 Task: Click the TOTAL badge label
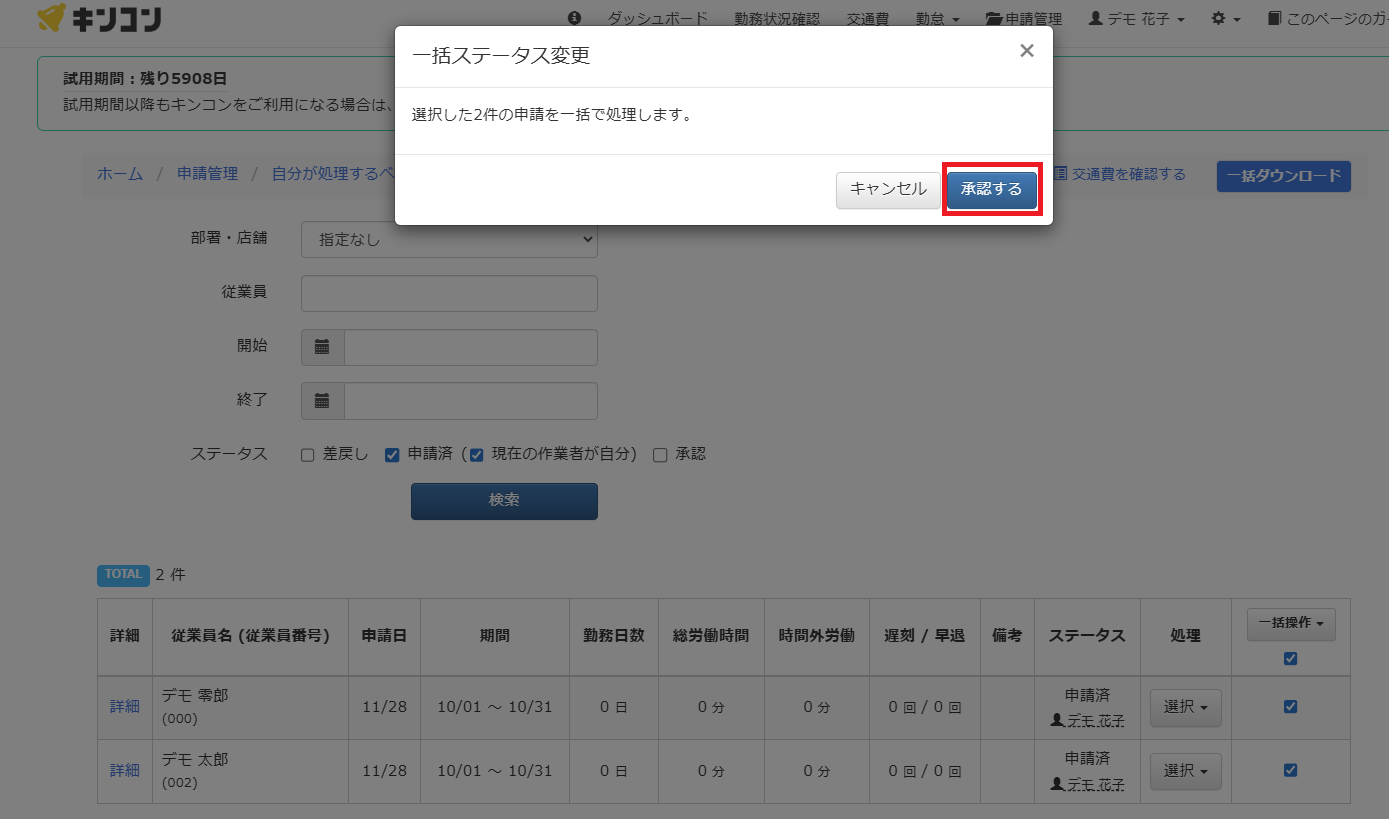tap(124, 574)
